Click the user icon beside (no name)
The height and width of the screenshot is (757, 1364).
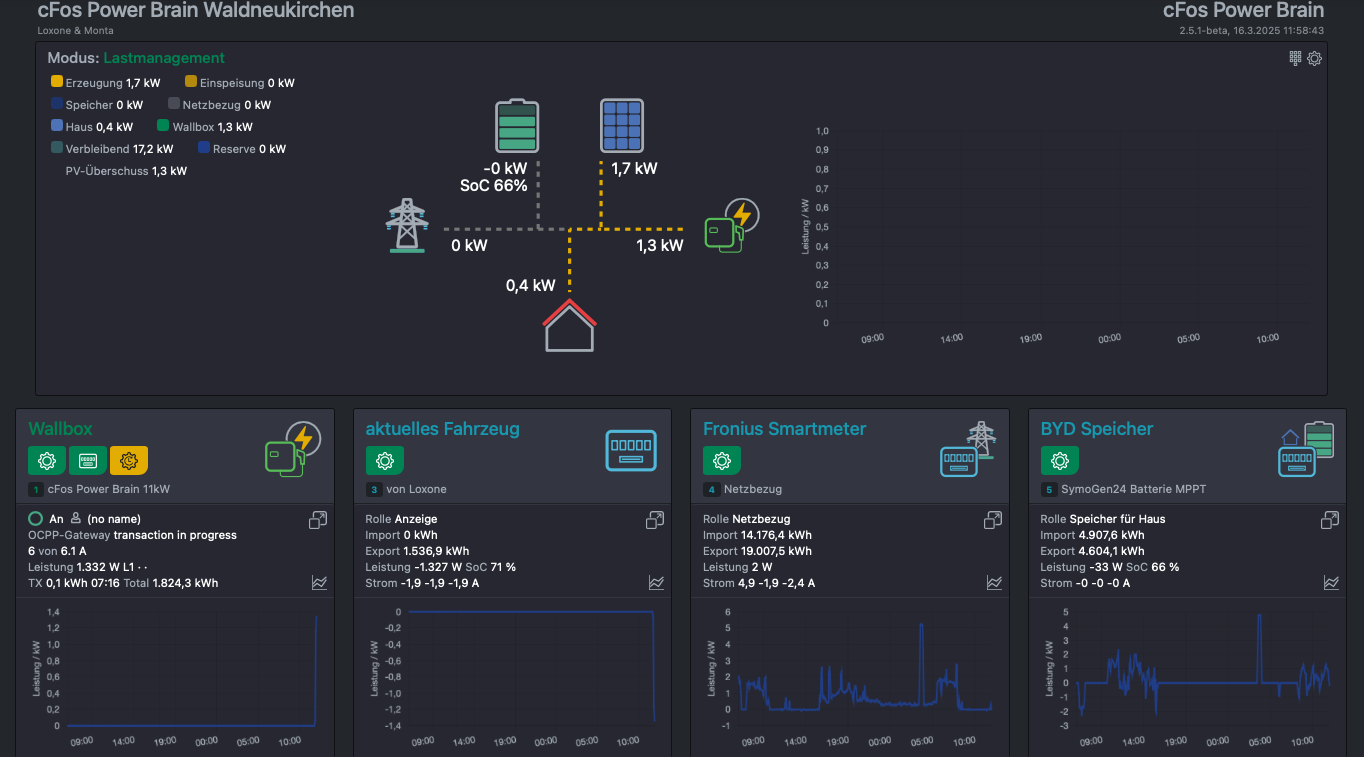pyautogui.click(x=76, y=519)
